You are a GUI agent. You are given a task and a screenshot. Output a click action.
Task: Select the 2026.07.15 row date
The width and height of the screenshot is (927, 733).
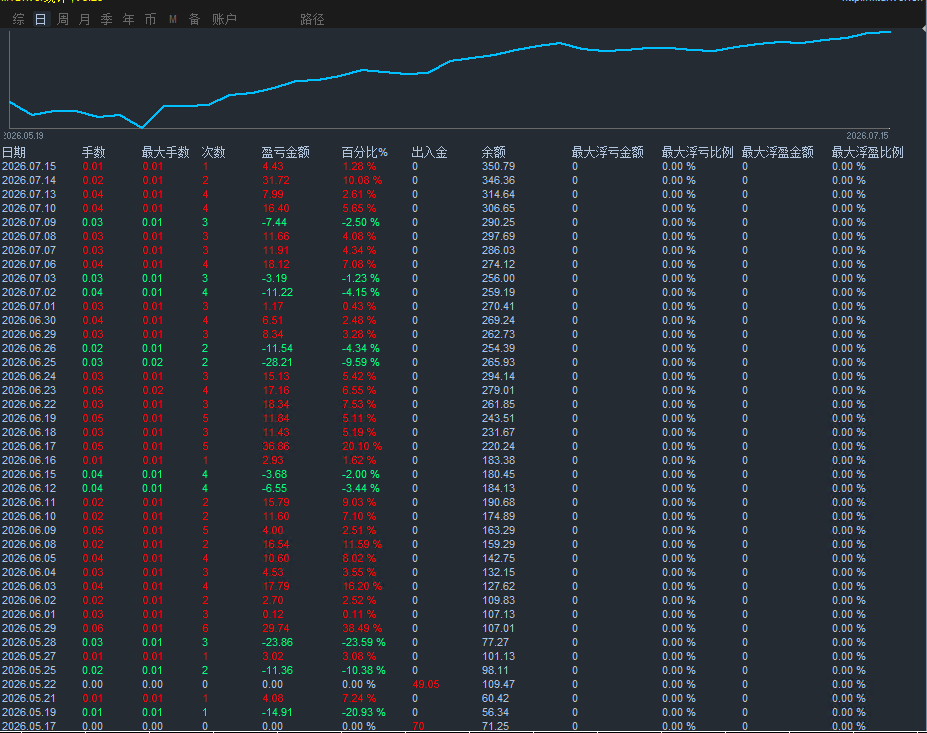29,167
